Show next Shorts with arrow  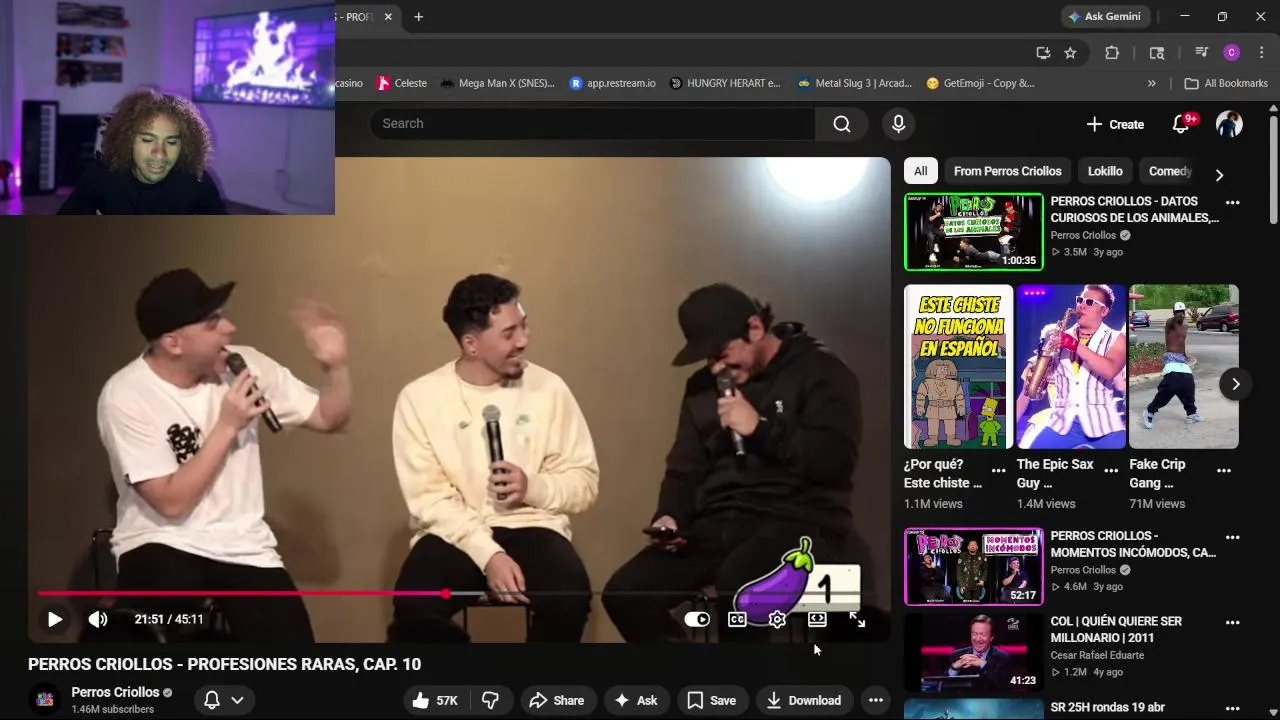tap(1236, 384)
